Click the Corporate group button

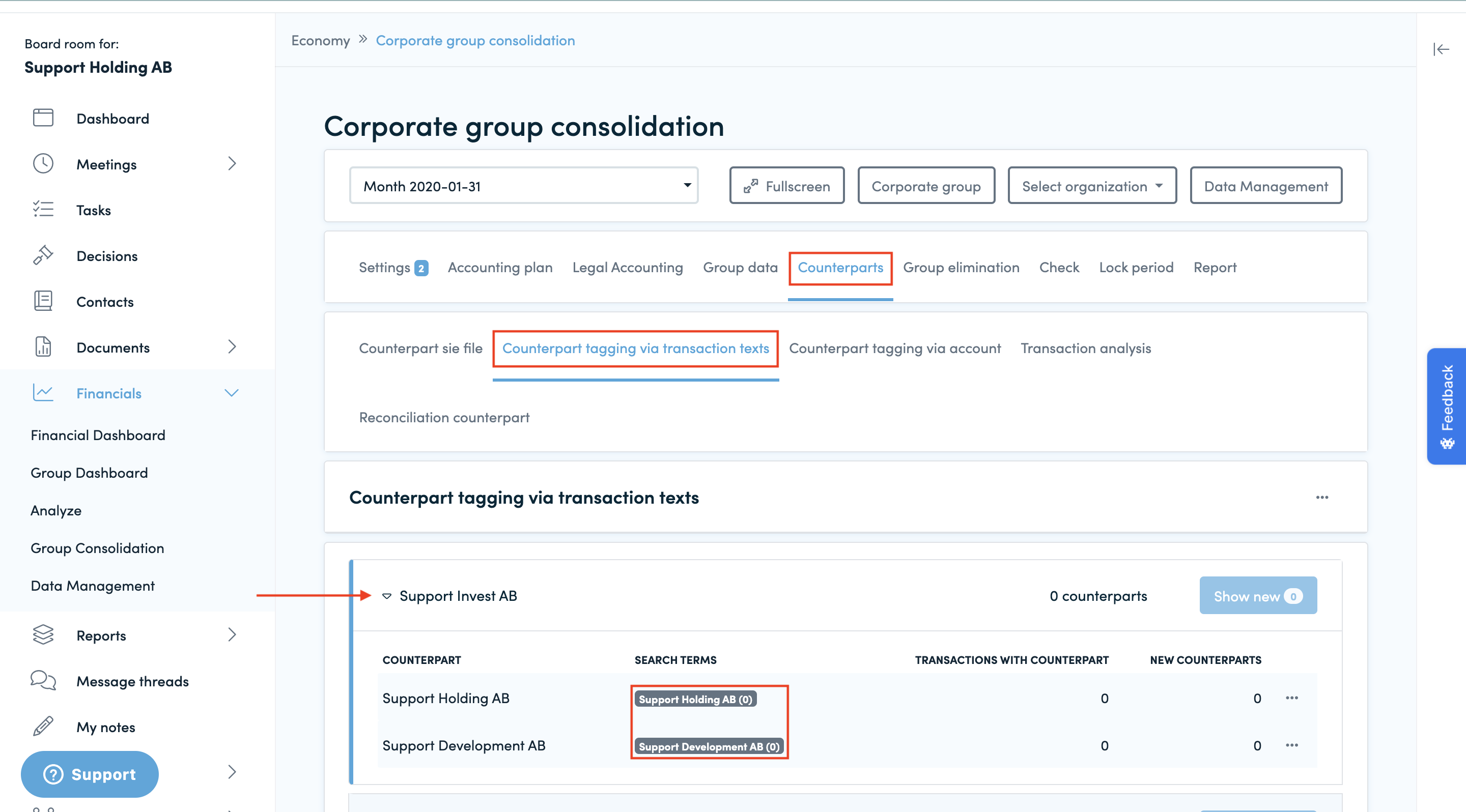point(926,186)
